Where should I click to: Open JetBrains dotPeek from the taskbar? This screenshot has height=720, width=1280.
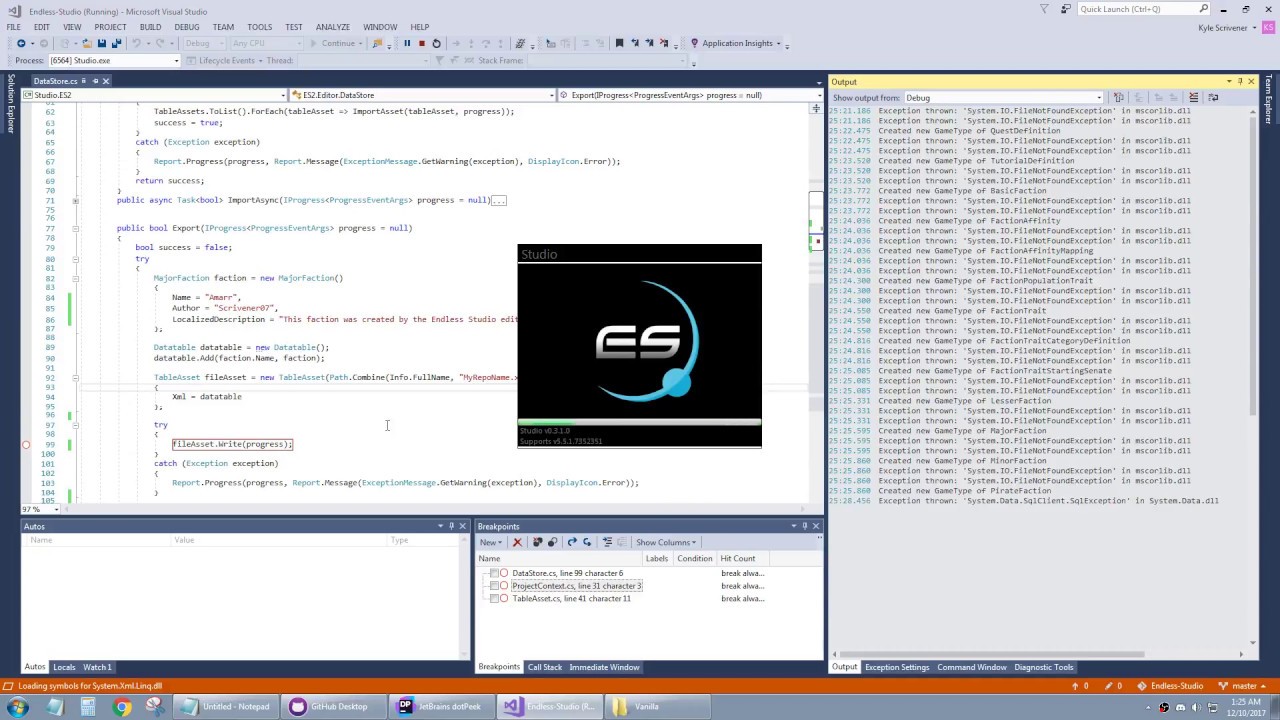click(x=440, y=706)
